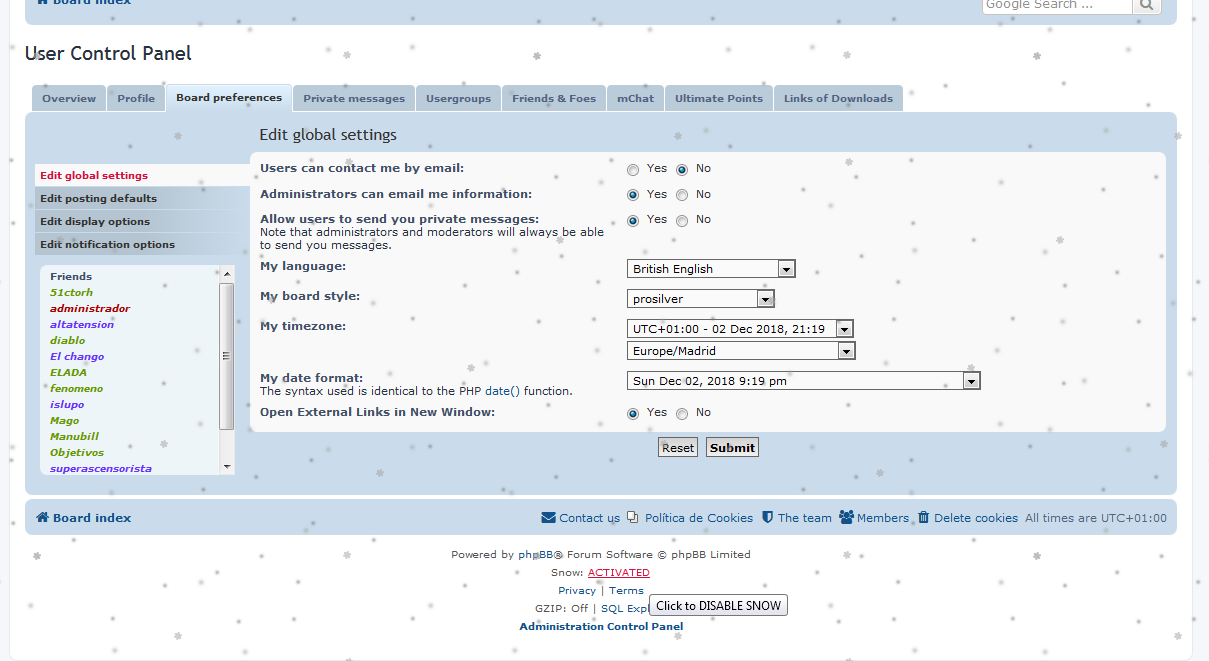Click The team shield icon

767,518
